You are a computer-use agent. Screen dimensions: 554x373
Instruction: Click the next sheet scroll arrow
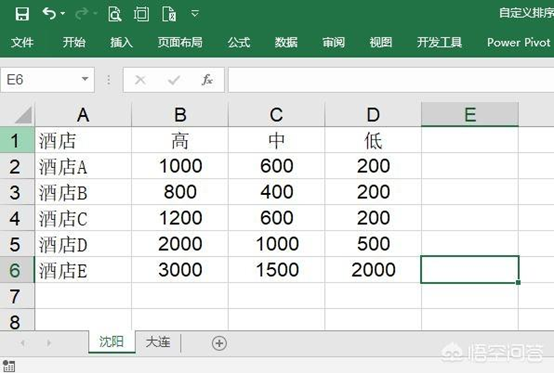point(49,343)
